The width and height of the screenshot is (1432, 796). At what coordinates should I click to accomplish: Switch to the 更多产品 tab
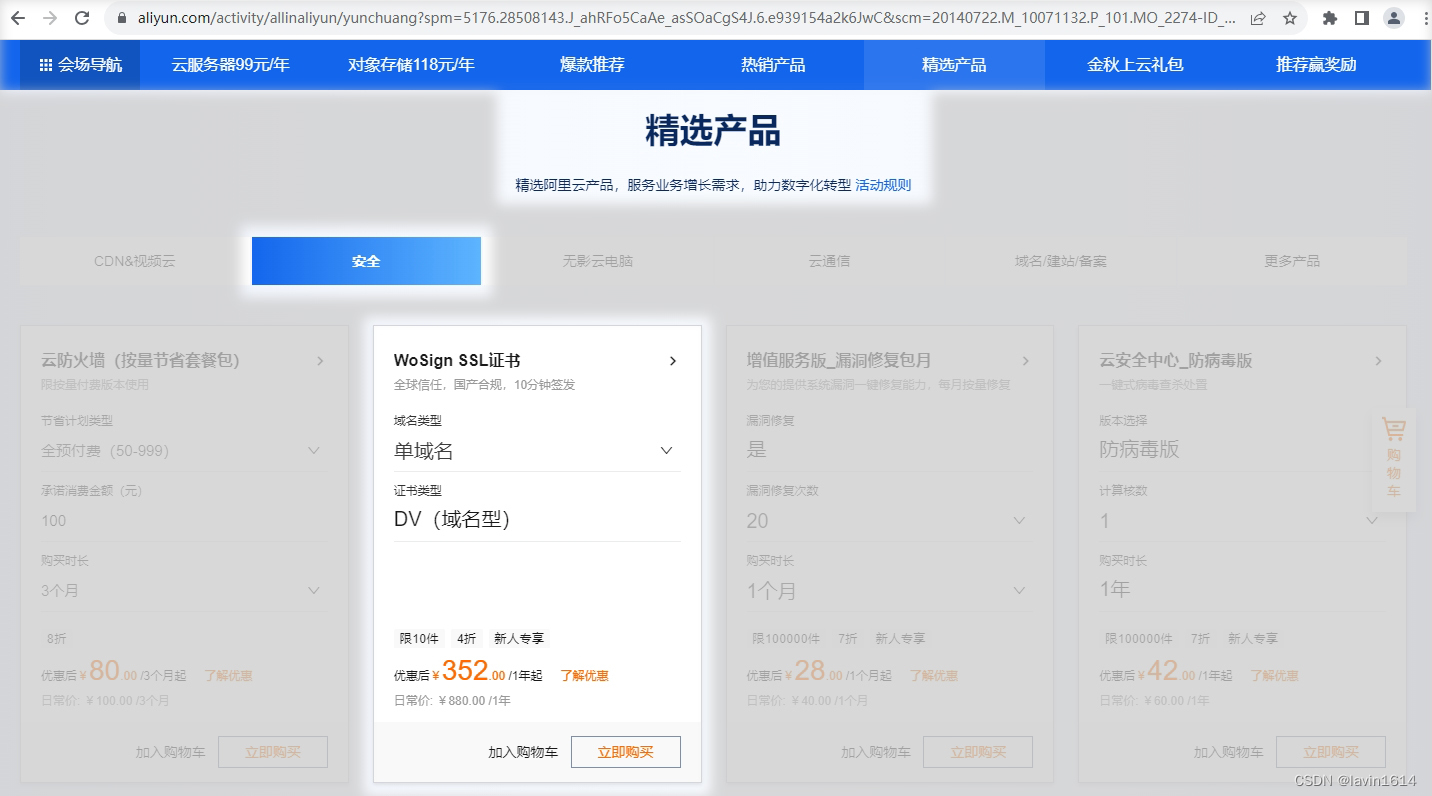(x=1292, y=261)
